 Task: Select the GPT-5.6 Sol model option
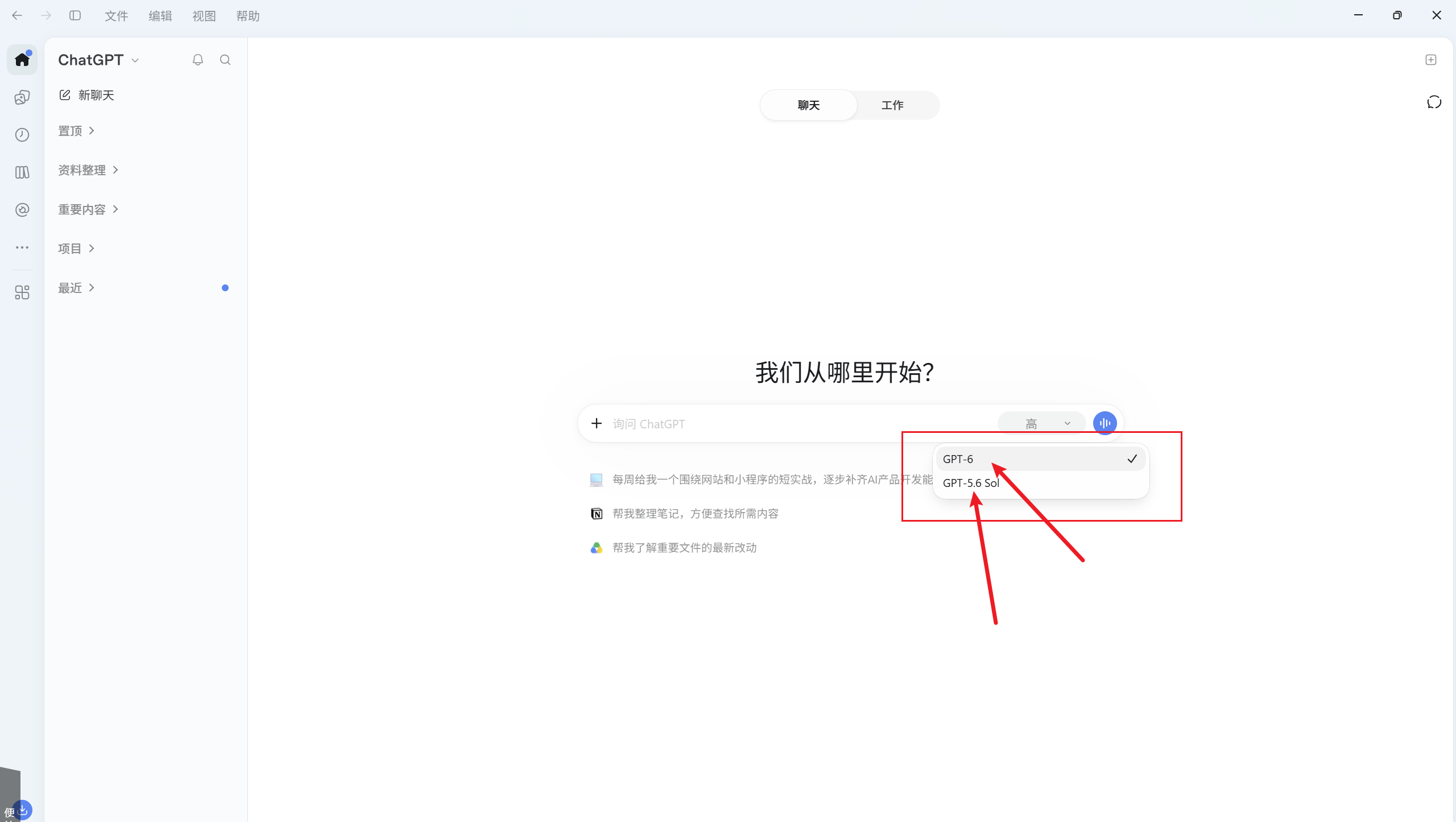[x=1040, y=483]
